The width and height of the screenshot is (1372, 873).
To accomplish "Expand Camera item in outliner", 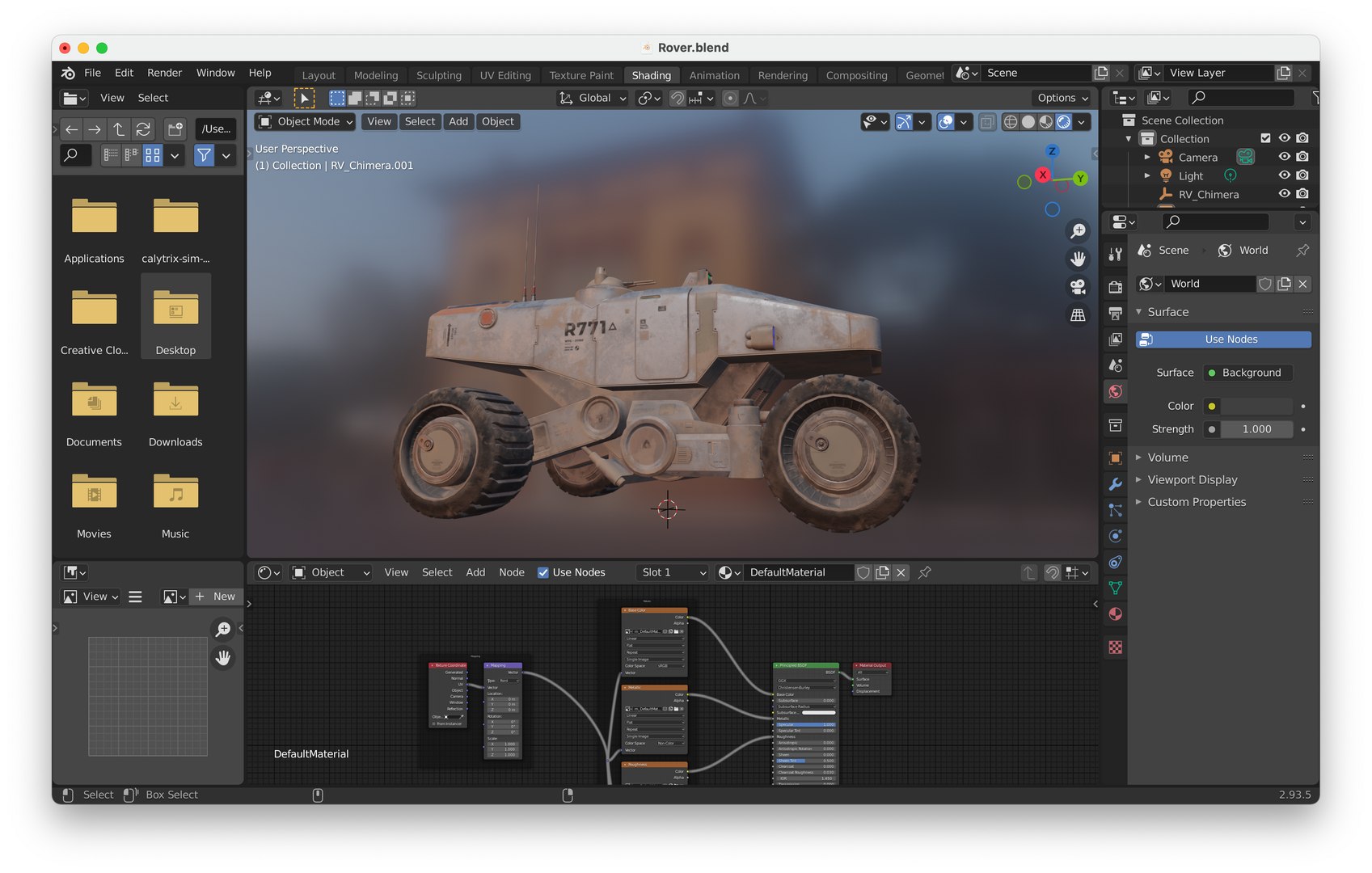I will coord(1147,157).
